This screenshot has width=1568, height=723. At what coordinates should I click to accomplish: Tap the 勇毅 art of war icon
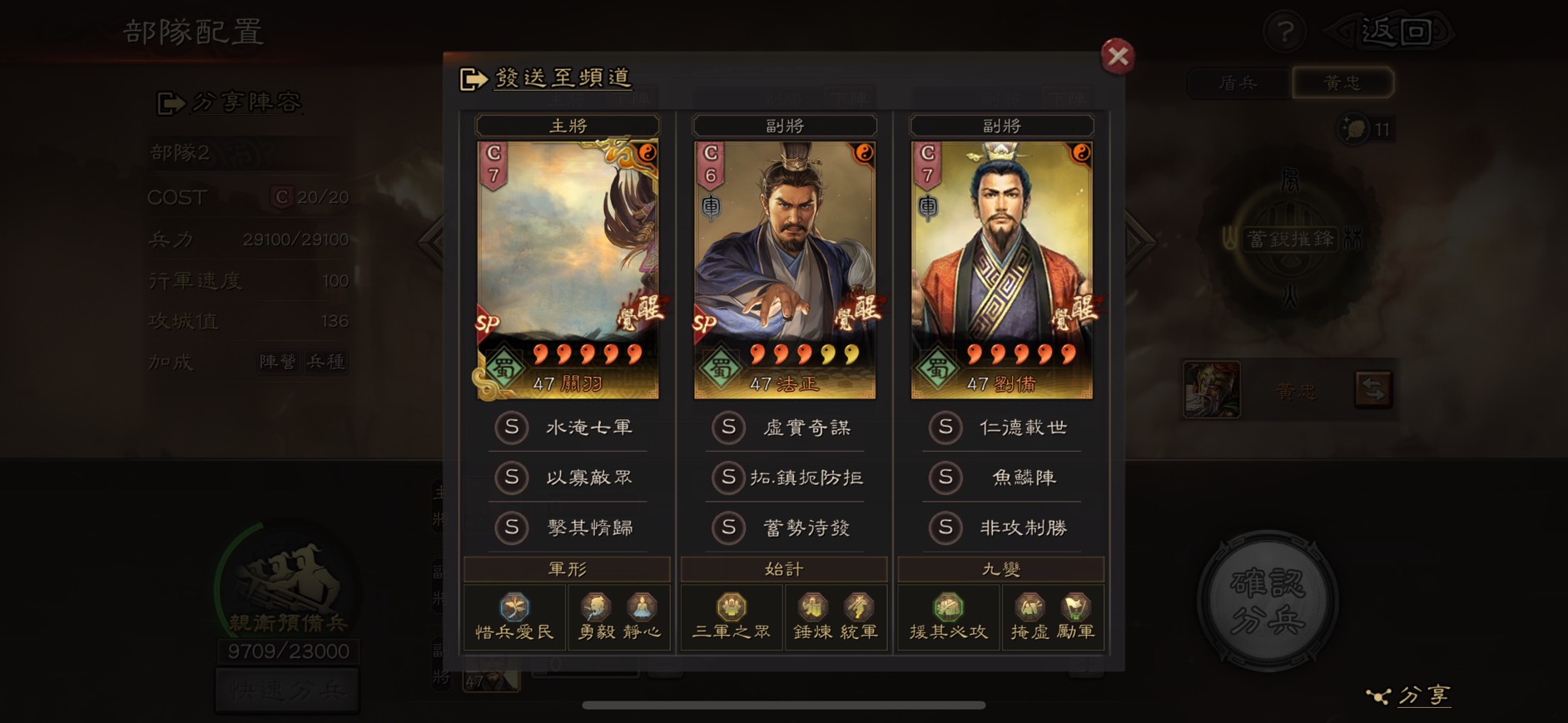point(597,617)
